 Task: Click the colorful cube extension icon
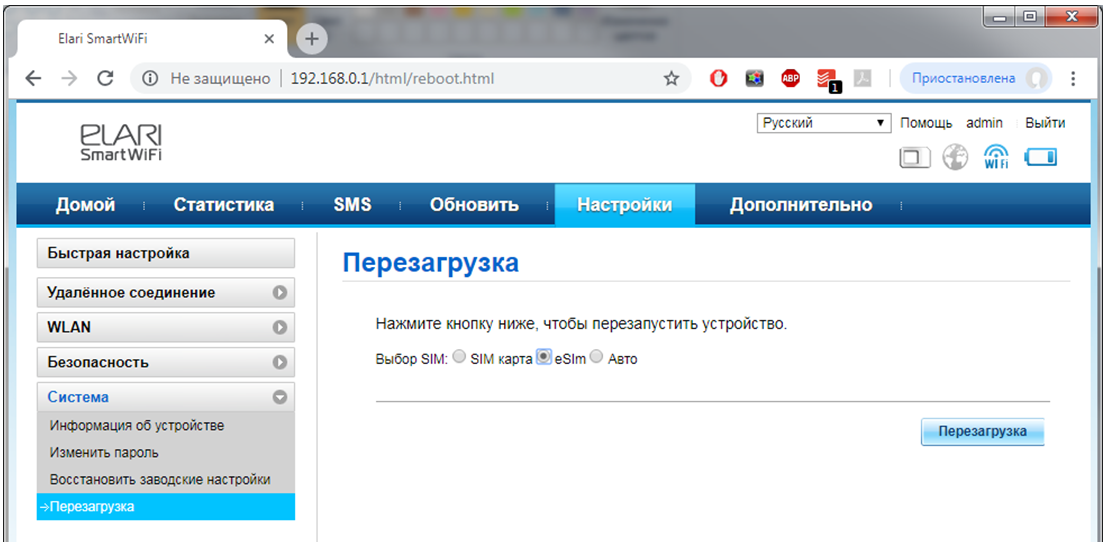coord(754,78)
